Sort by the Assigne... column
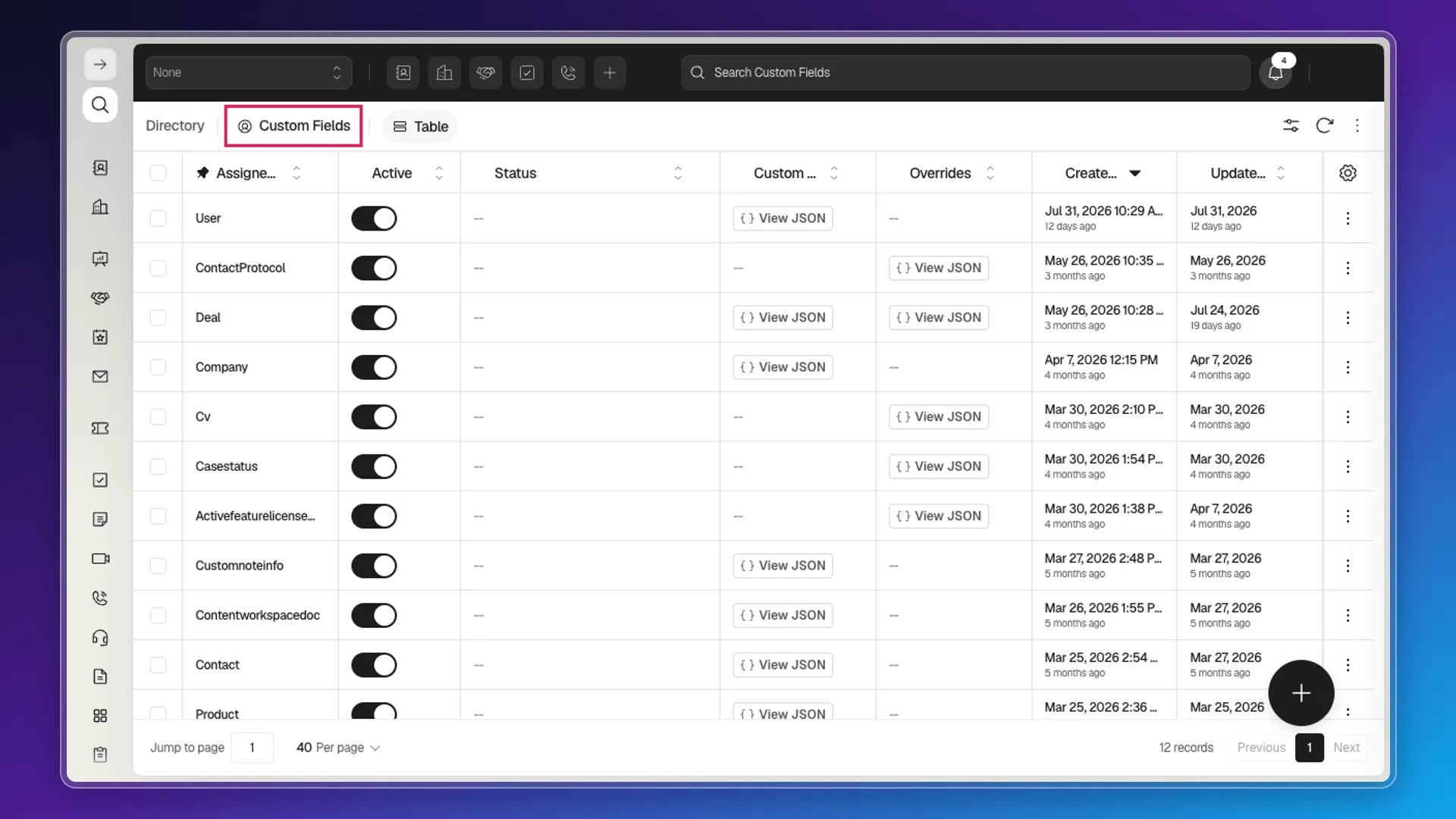Image resolution: width=1456 pixels, height=819 pixels. pyautogui.click(x=297, y=173)
